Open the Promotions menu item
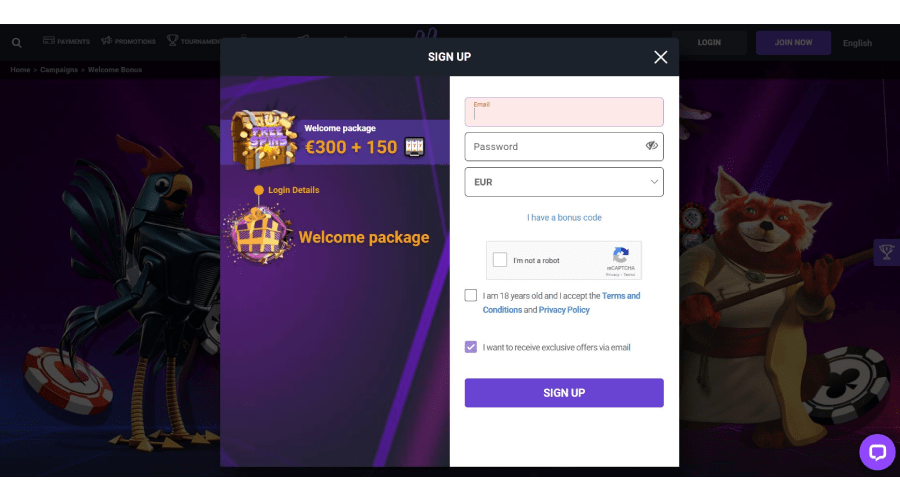 point(129,41)
